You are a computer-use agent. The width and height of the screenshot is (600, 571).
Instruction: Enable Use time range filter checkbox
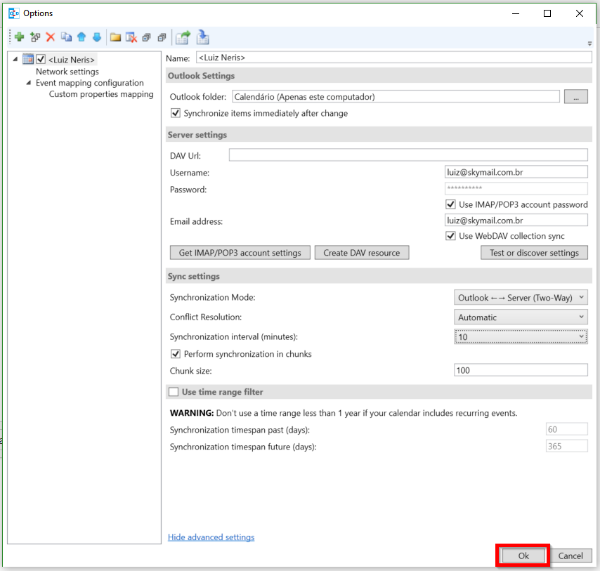point(173,392)
